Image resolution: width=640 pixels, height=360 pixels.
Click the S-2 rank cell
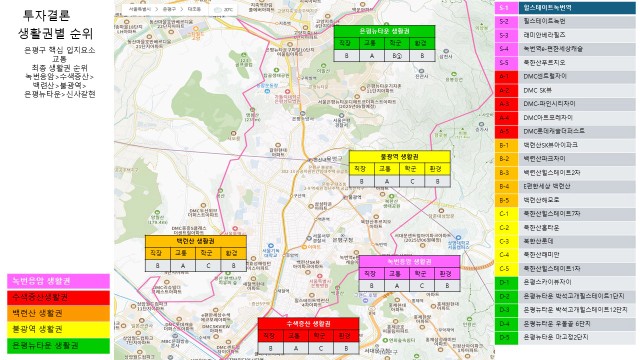506,22
